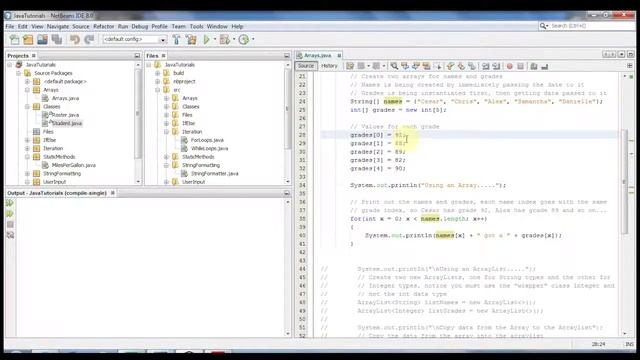
Task: Click the Redo toolbar icon
Action: point(89,40)
